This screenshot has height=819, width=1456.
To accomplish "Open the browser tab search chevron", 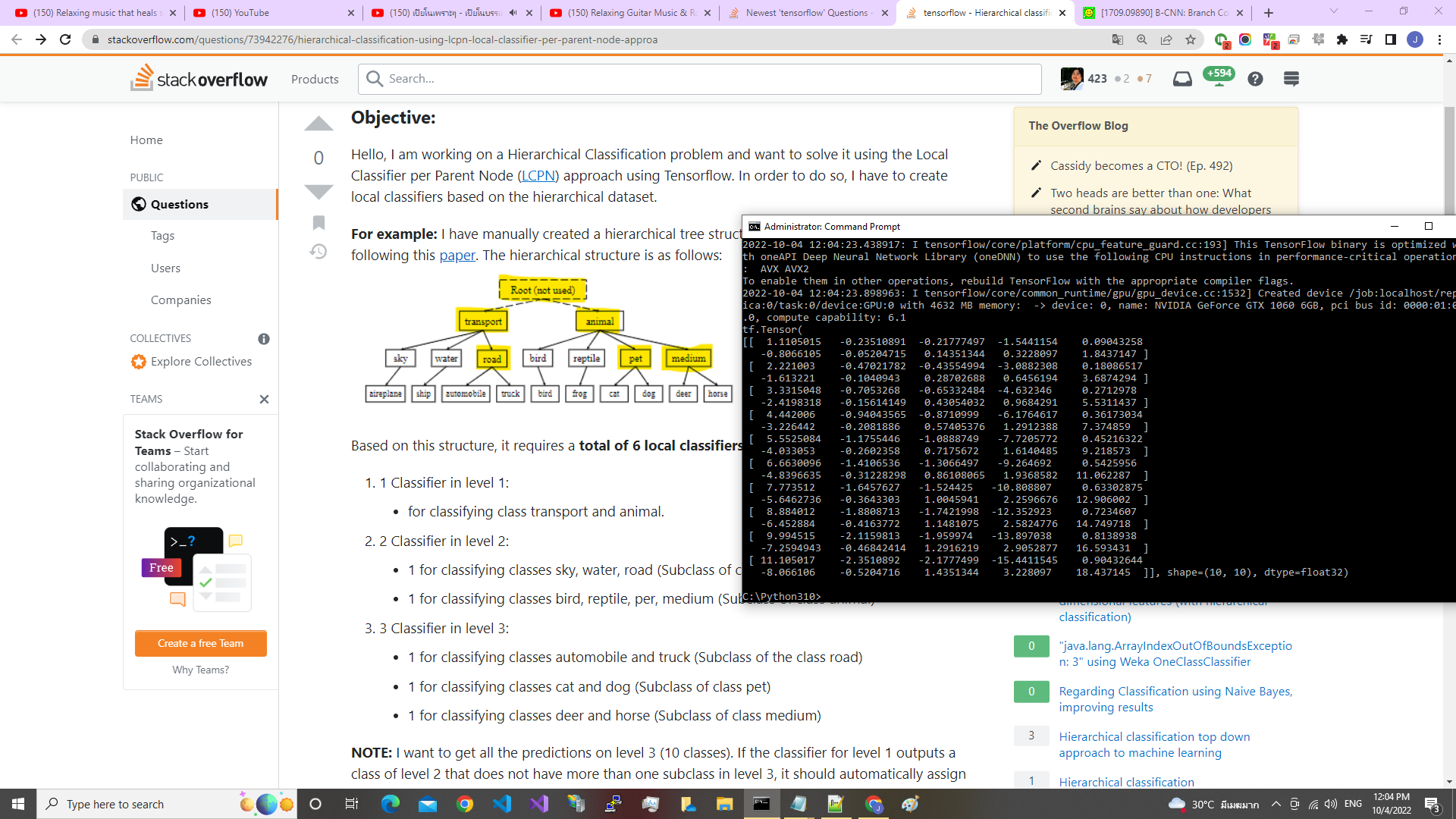I will [x=1333, y=11].
